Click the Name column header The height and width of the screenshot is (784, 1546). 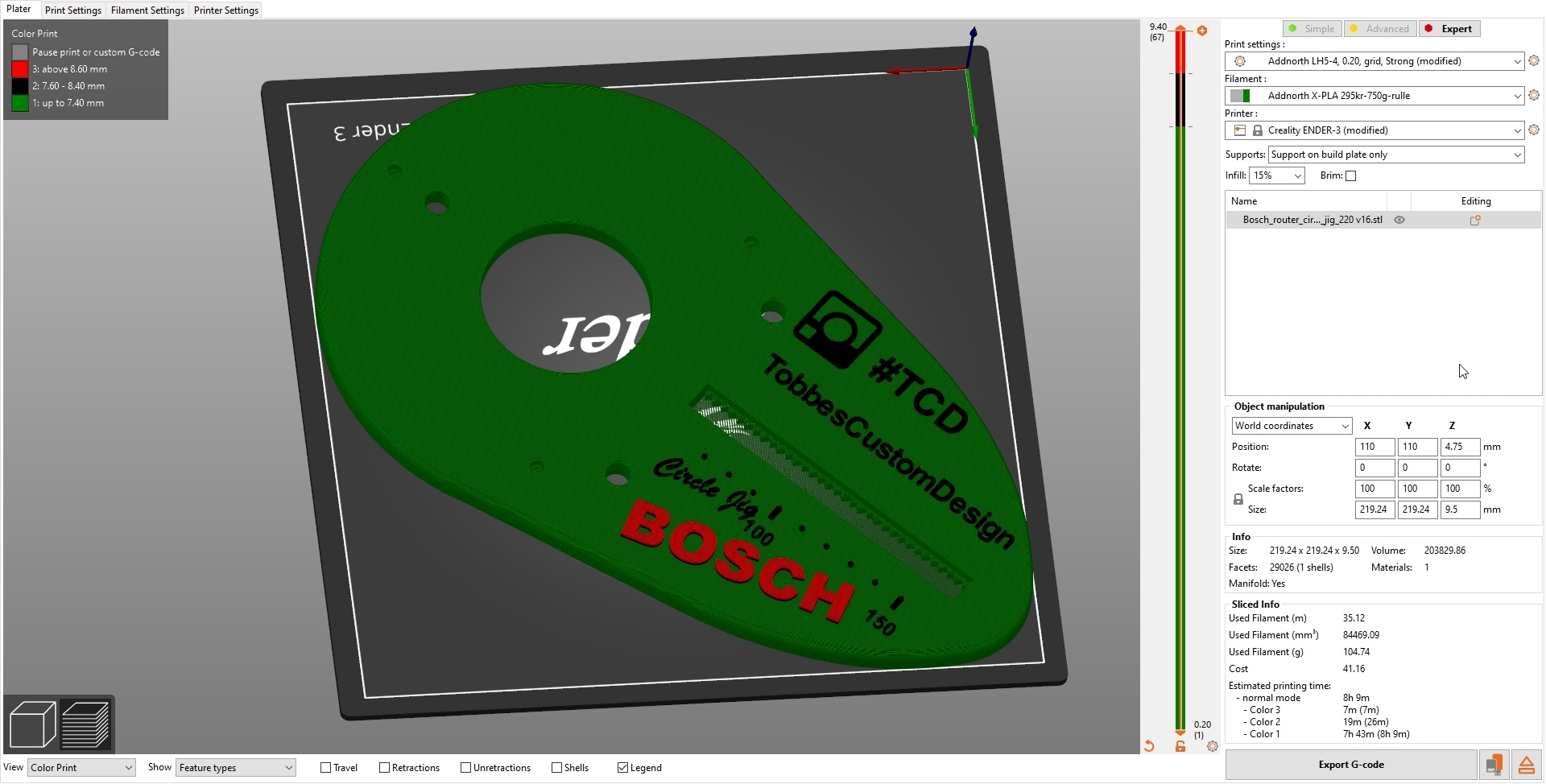[1306, 201]
